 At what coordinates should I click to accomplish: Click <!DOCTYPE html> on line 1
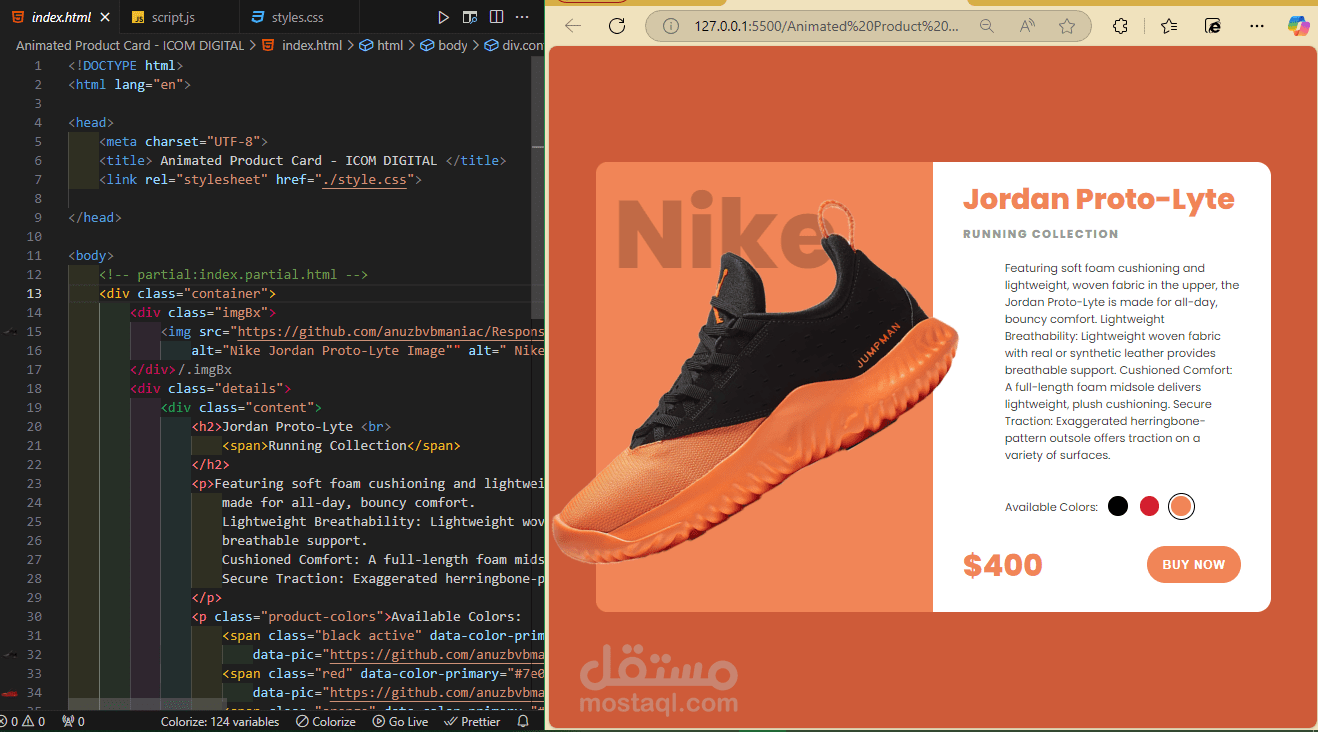(125, 66)
